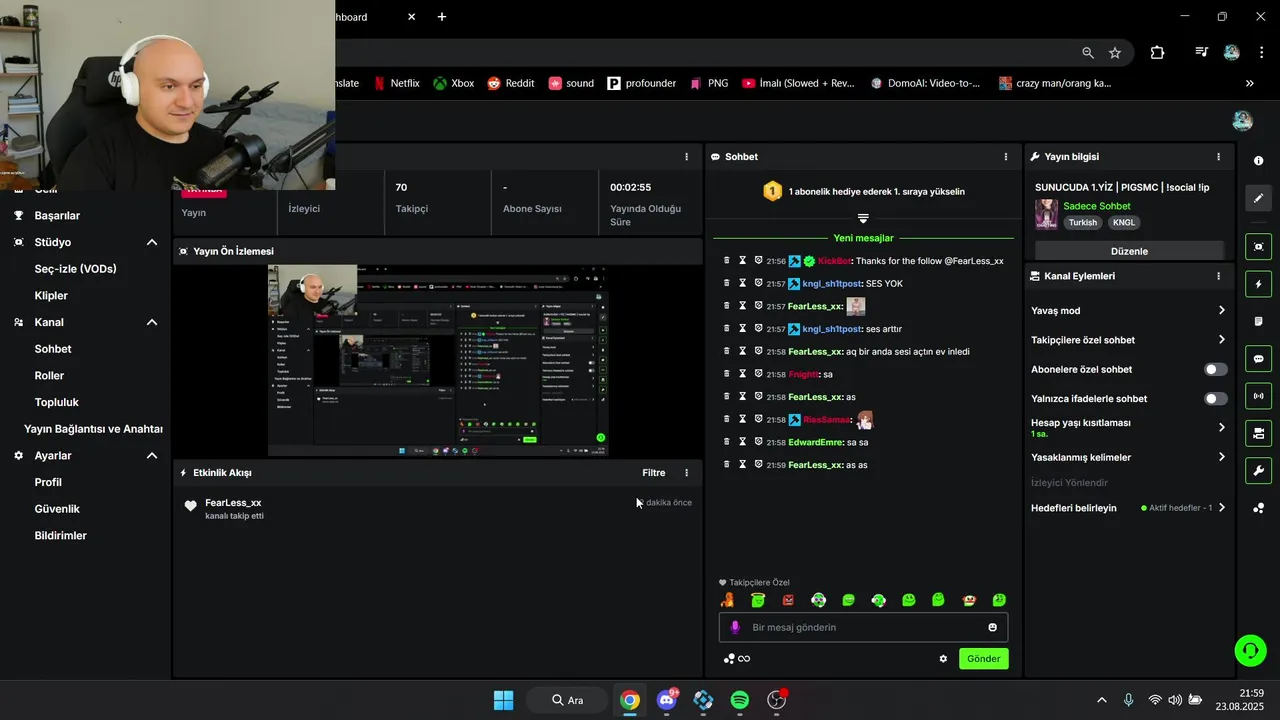
Task: Toggle the broadcast signal sidebar icon
Action: click(1258, 396)
